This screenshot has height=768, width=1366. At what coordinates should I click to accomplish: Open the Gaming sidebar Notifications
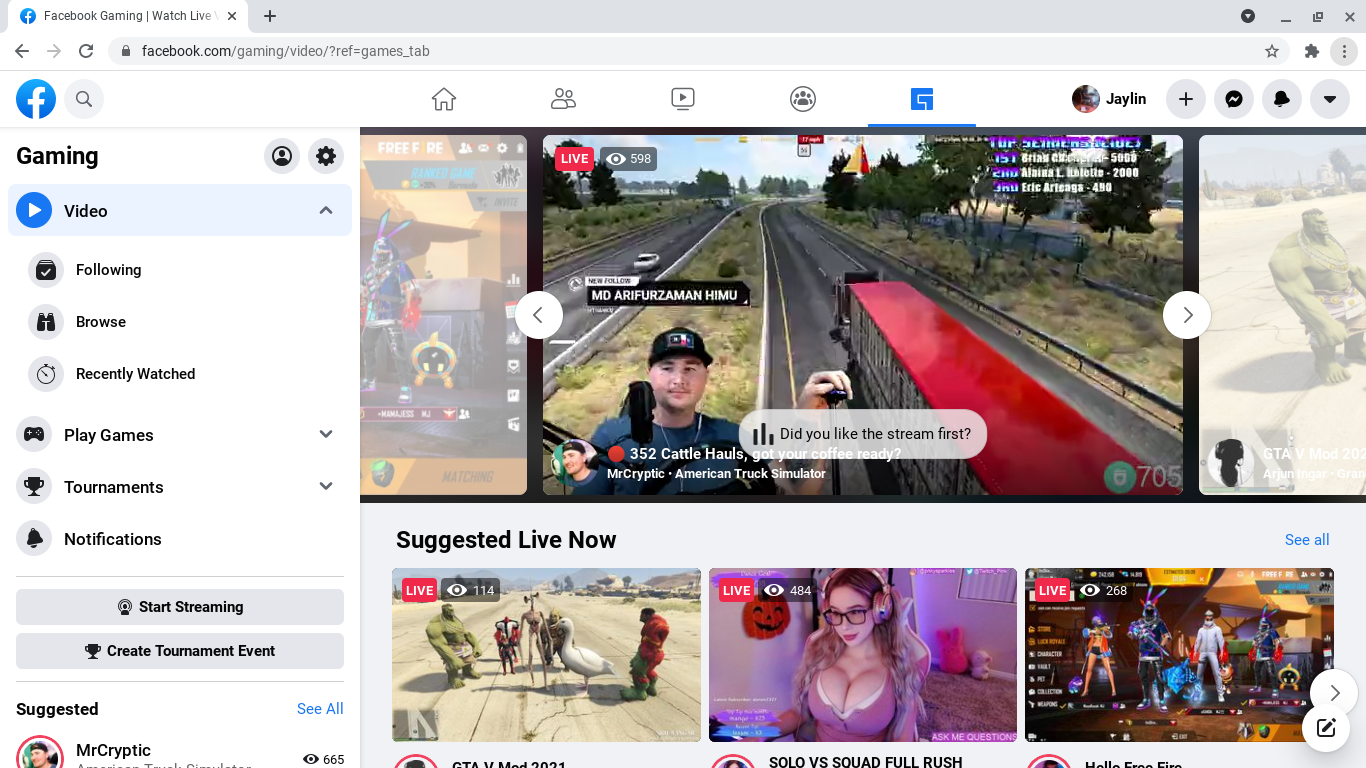click(x=180, y=539)
